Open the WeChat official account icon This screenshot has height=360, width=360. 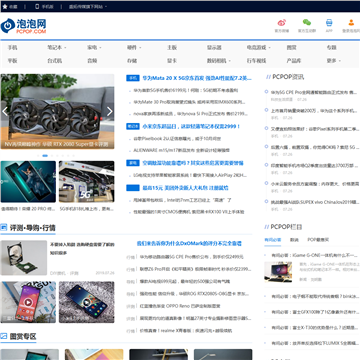click(307, 22)
